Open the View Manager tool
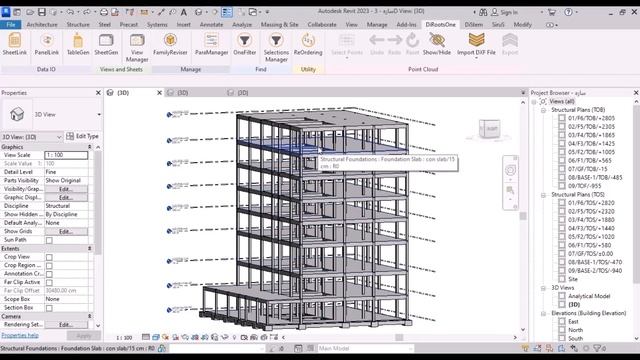 coord(137,48)
